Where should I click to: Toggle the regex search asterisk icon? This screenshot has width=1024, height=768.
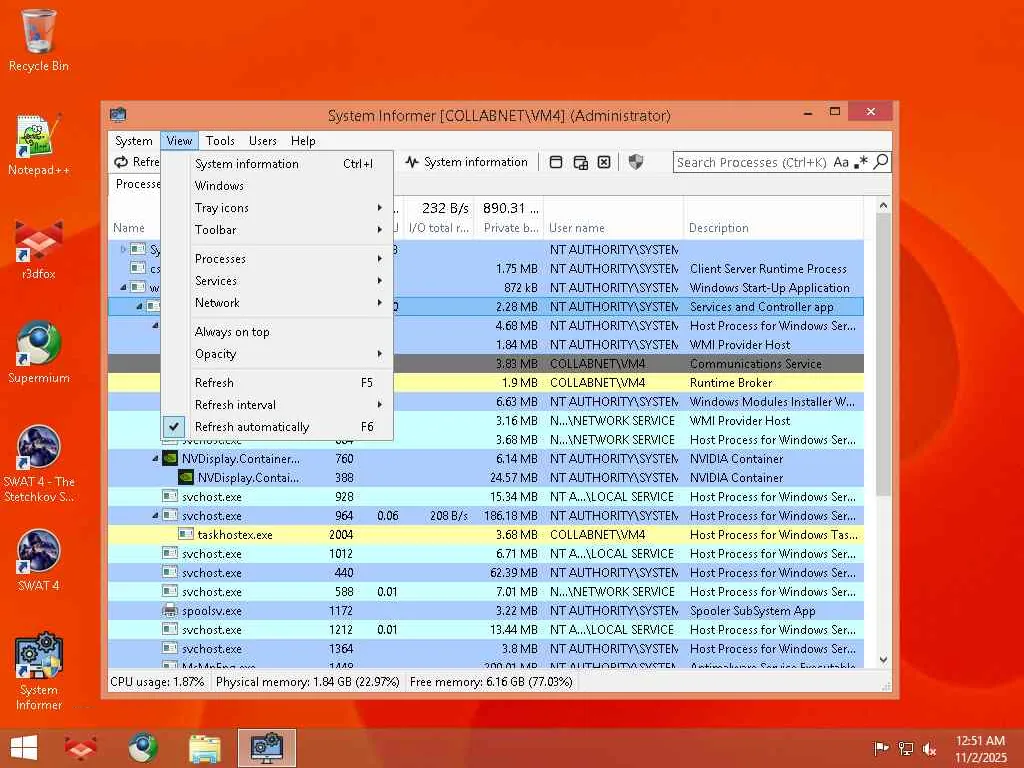tap(861, 162)
